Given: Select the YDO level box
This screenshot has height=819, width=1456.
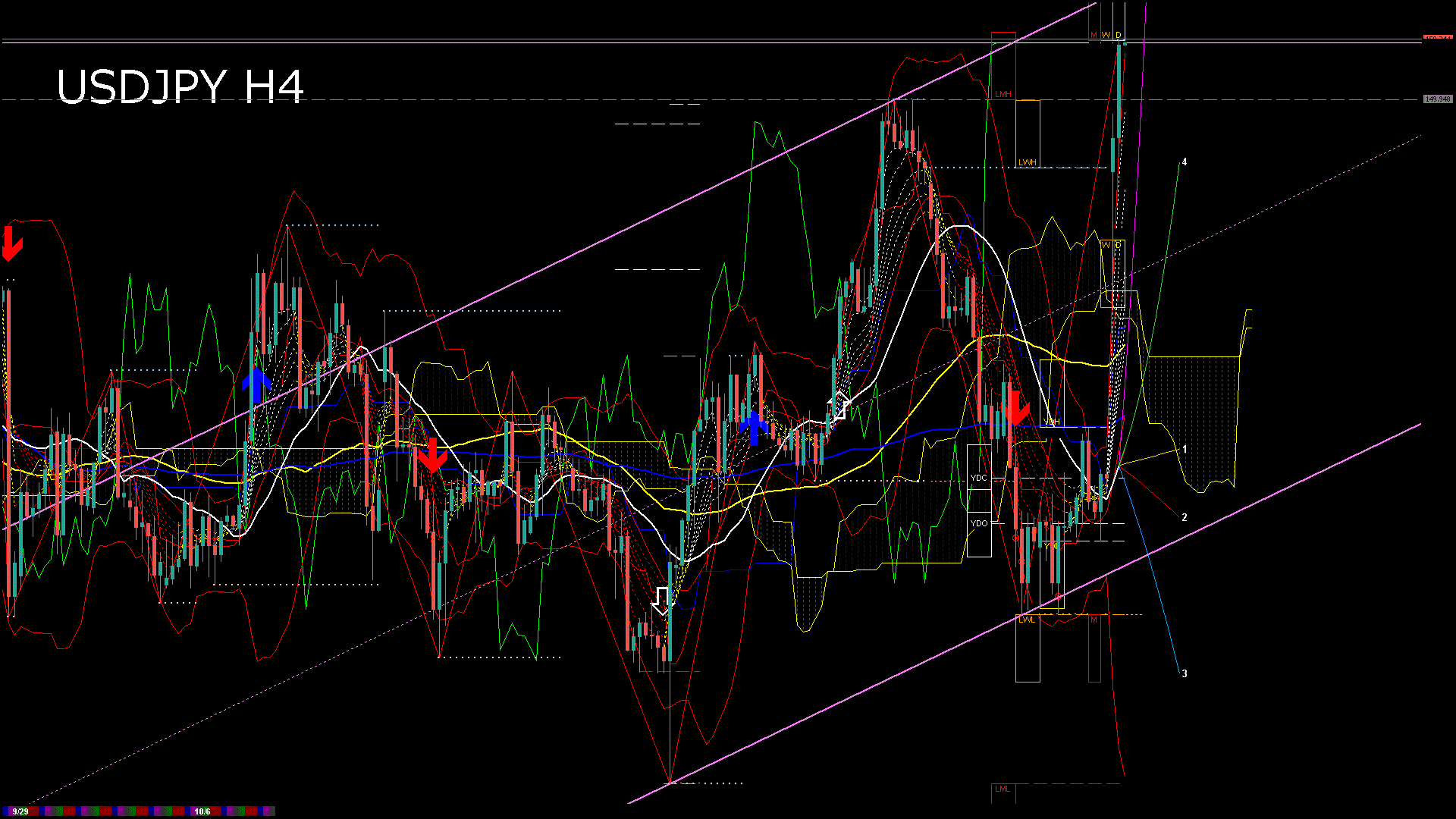Looking at the screenshot, I should 979,523.
